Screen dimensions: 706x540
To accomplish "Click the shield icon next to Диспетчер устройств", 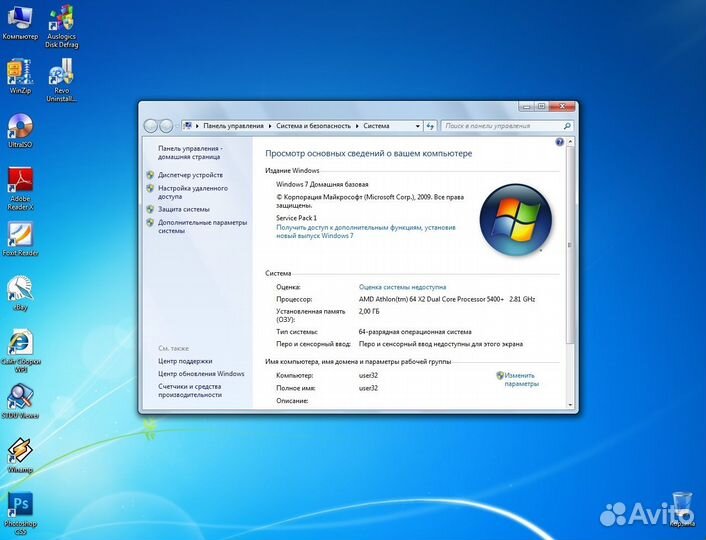I will coord(150,175).
